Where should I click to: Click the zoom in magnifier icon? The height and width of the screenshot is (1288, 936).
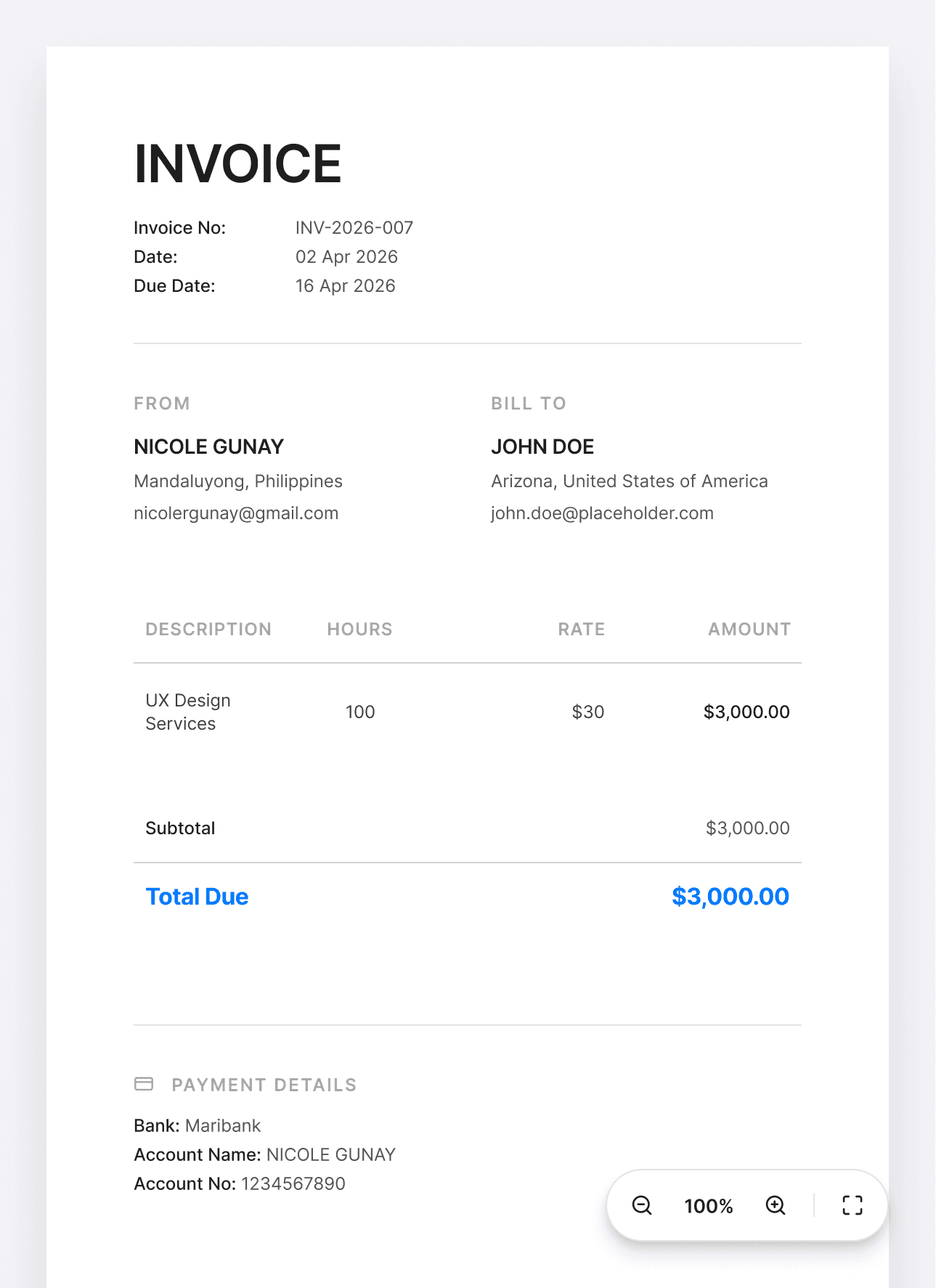pos(776,1205)
